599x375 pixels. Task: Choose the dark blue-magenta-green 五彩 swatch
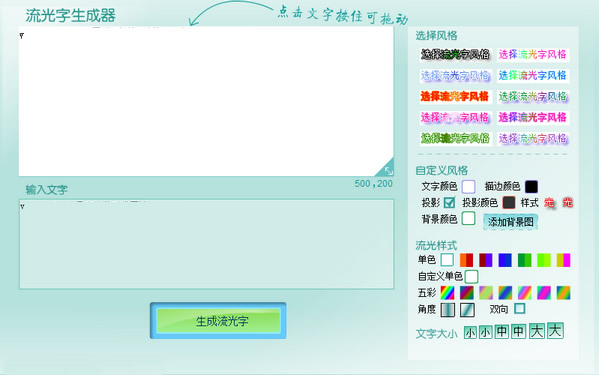pyautogui.click(x=466, y=293)
